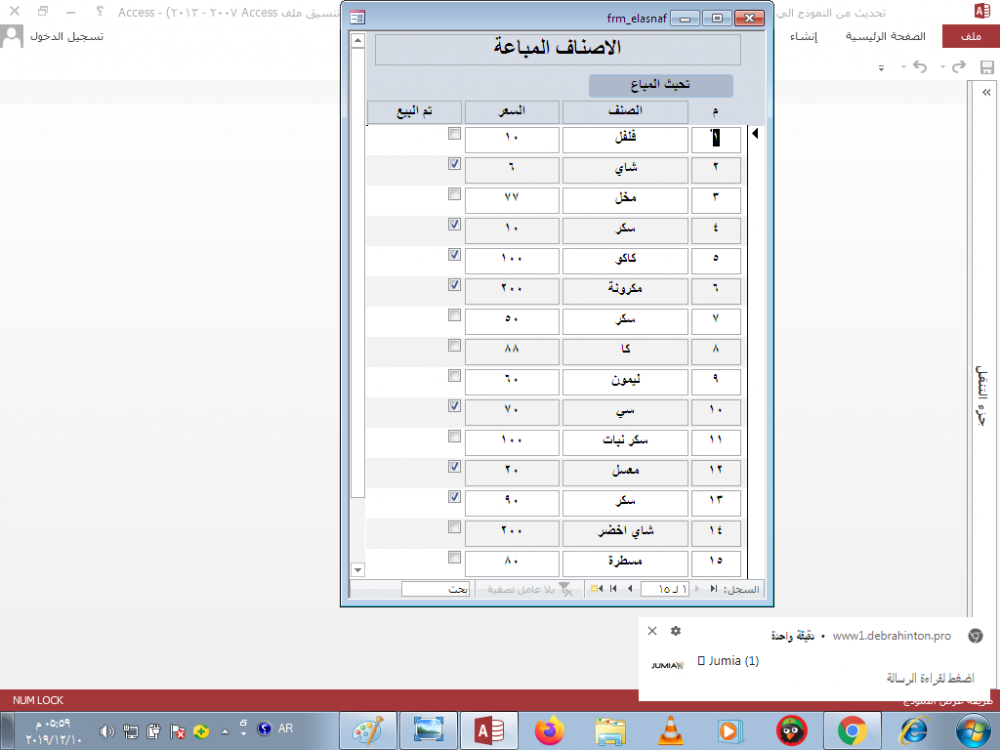Click the new blank record navigation icon
The image size is (1000, 750).
(x=596, y=590)
